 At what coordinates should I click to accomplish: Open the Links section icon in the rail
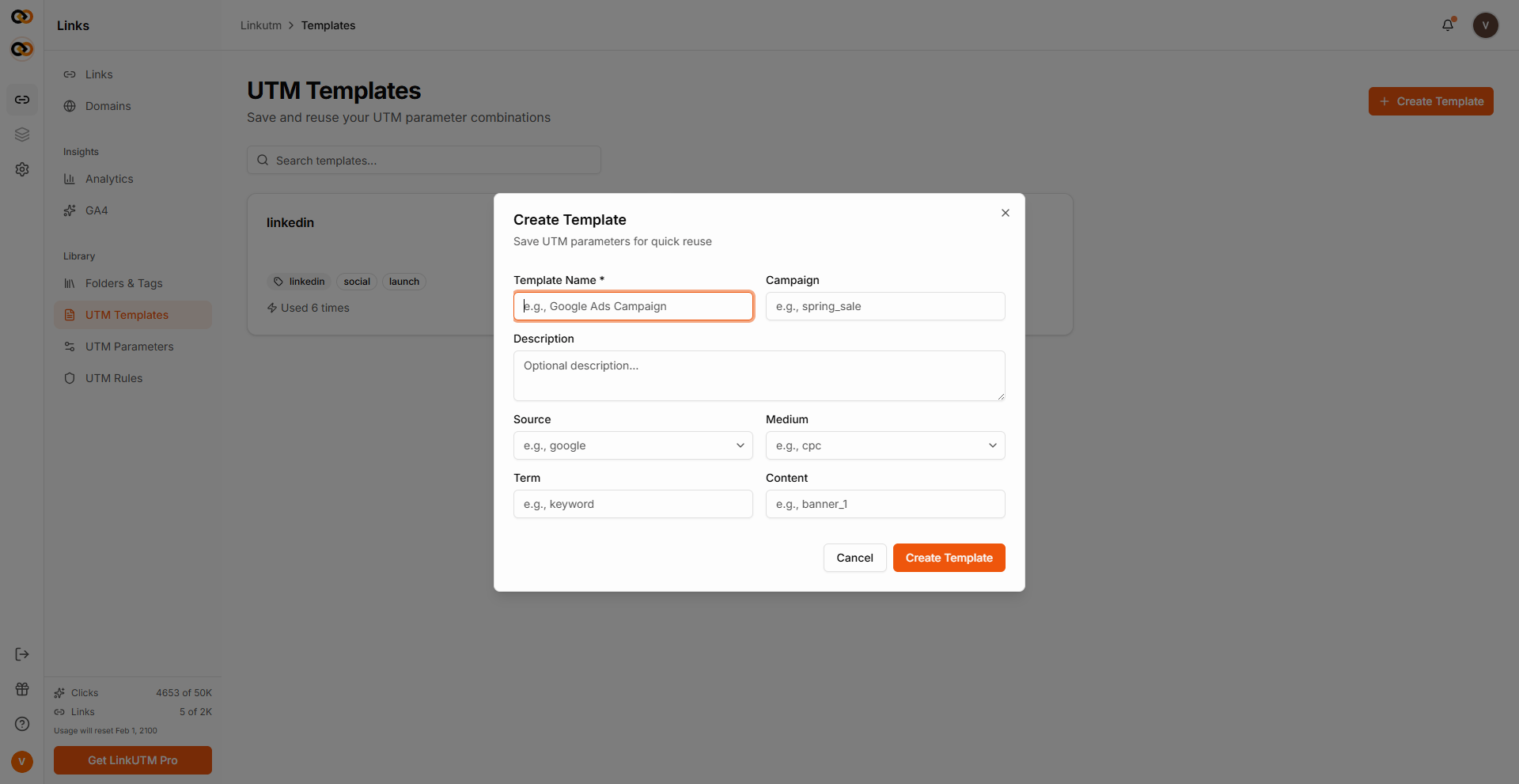point(22,100)
